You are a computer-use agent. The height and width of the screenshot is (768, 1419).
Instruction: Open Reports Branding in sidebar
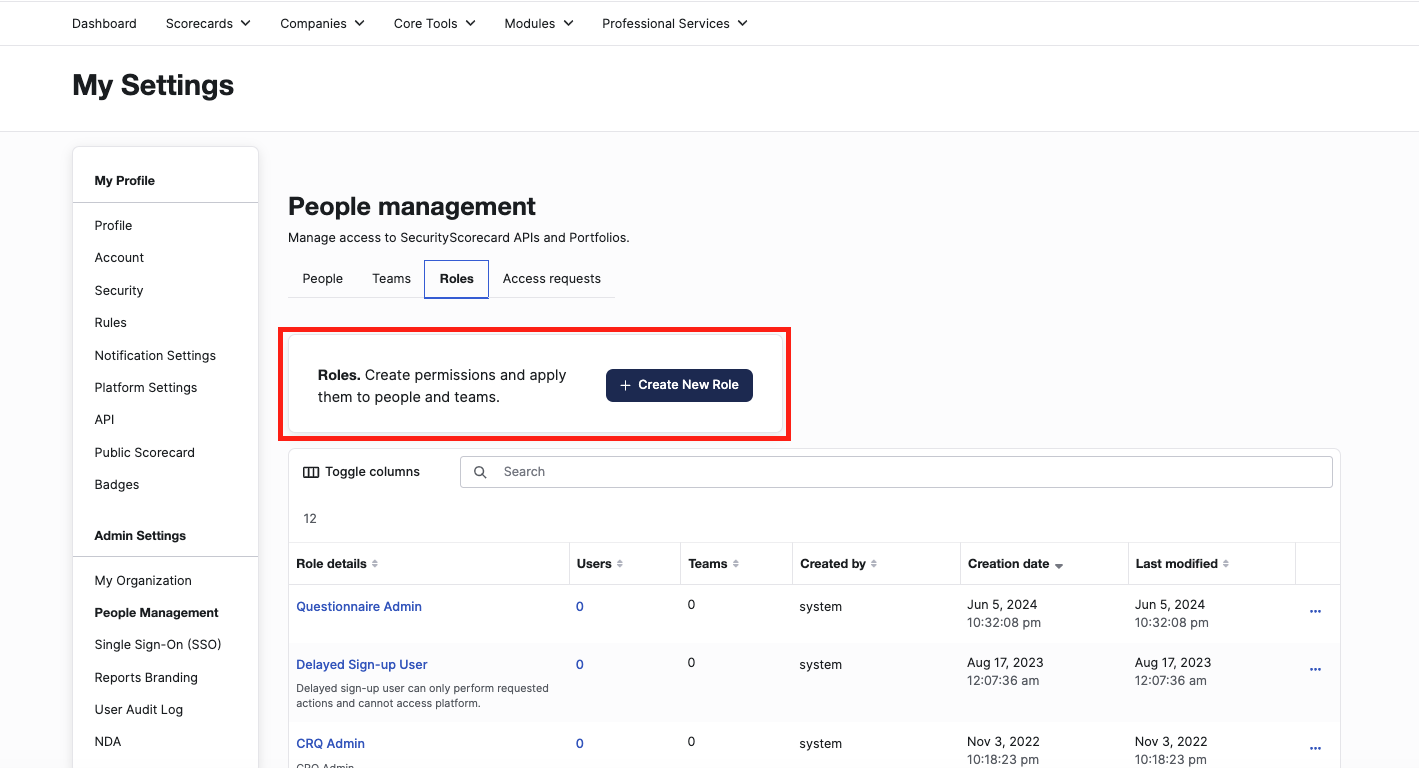(146, 678)
